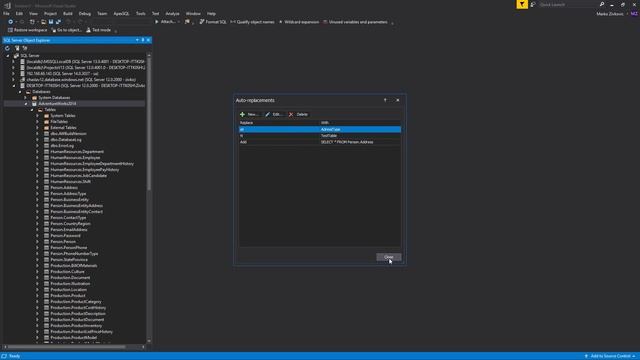The width and height of the screenshot is (640, 360).
Task: Collapse the Tables folder
Action: (x=32, y=110)
